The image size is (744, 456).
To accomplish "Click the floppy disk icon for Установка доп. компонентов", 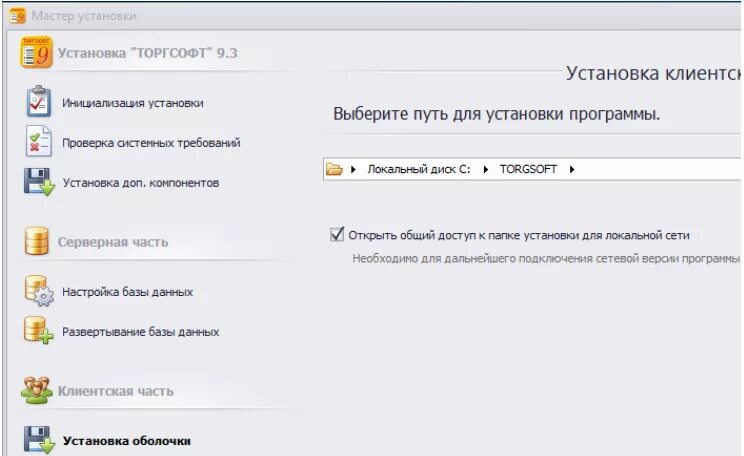I will click(x=39, y=182).
